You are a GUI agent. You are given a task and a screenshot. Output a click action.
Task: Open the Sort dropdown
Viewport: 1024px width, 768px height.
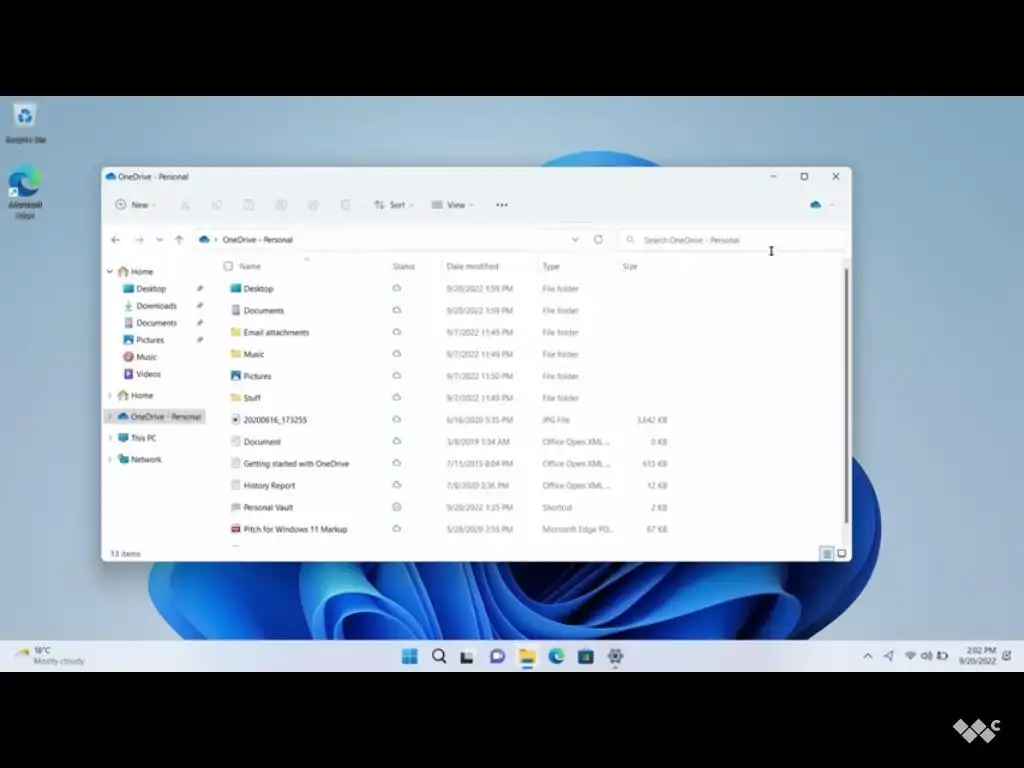pyautogui.click(x=394, y=205)
